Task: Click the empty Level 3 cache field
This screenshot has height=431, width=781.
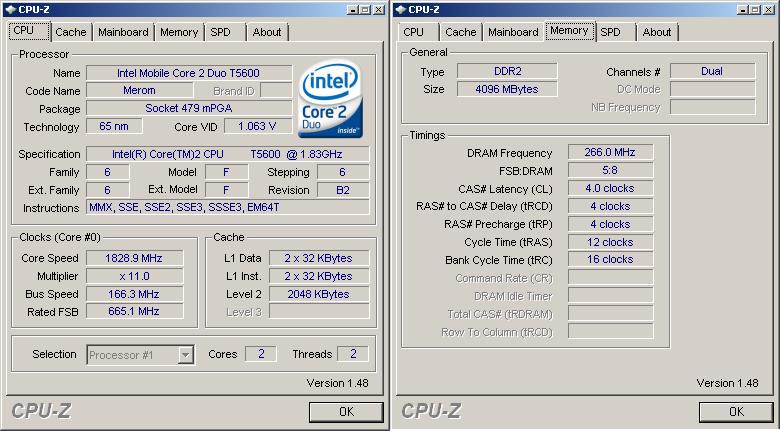Action: point(319,312)
